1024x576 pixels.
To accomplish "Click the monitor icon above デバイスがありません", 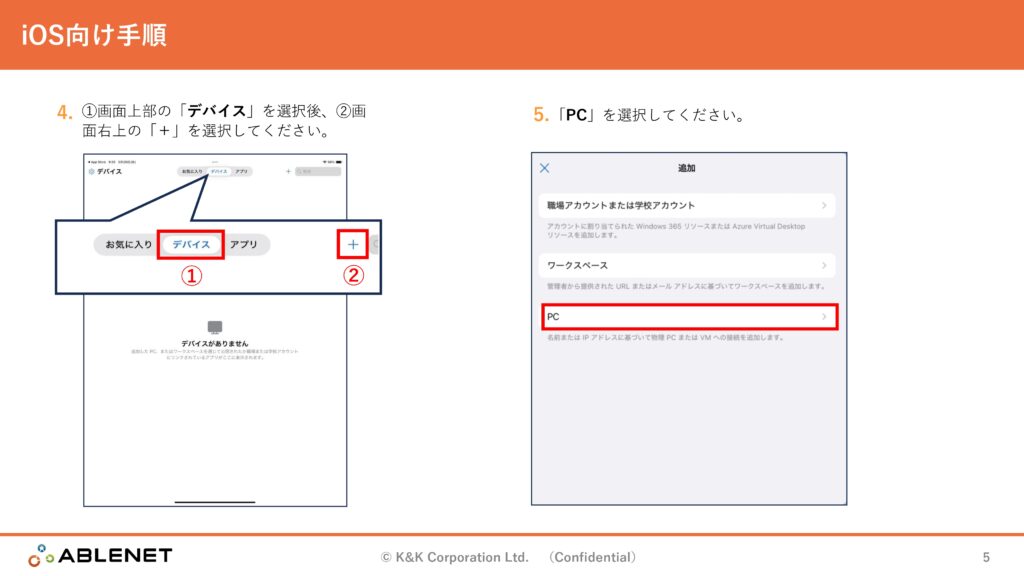I will [214, 327].
